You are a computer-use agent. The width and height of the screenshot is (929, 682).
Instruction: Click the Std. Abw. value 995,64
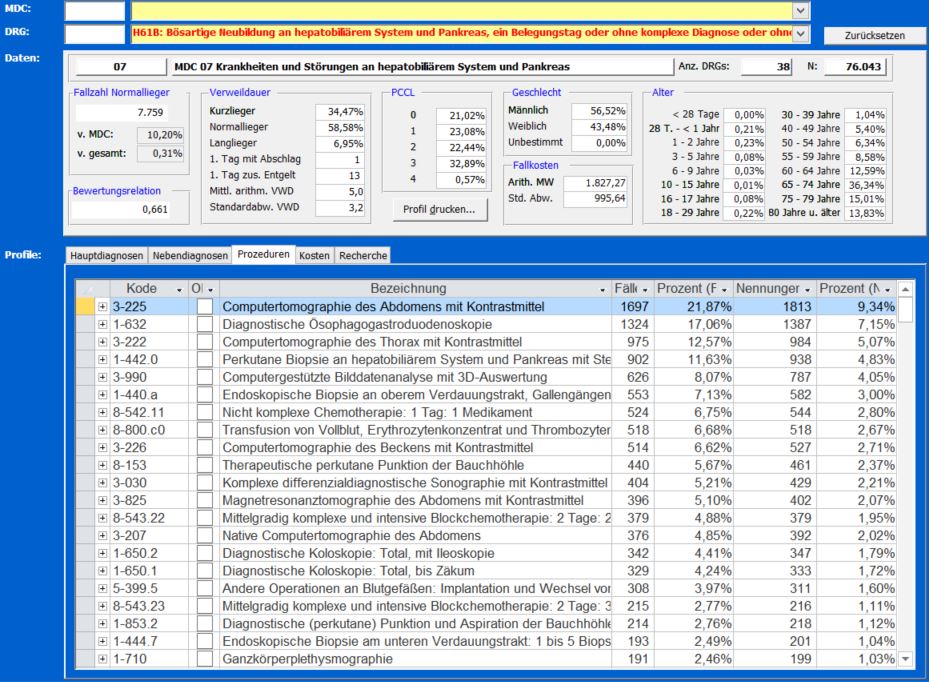click(594, 199)
